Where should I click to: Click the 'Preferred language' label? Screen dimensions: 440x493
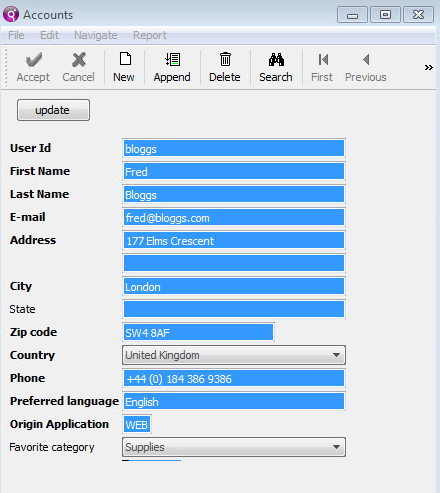coord(64,401)
